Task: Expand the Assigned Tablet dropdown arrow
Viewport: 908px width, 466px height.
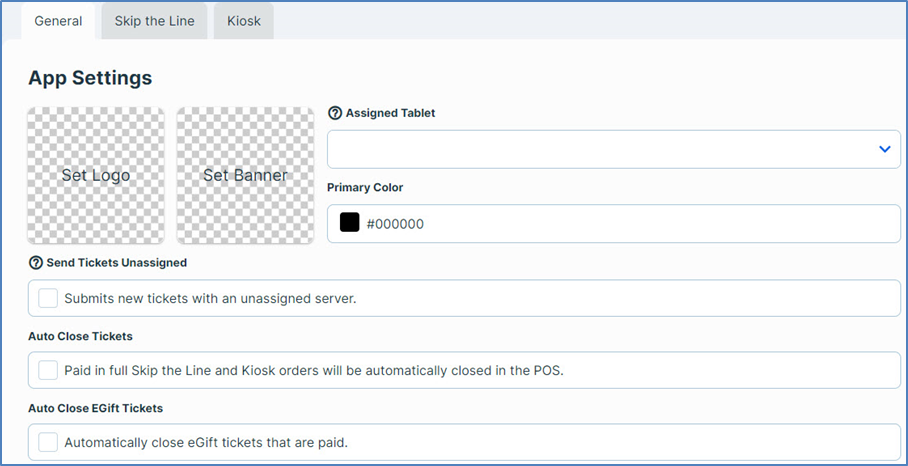Action: pos(884,149)
